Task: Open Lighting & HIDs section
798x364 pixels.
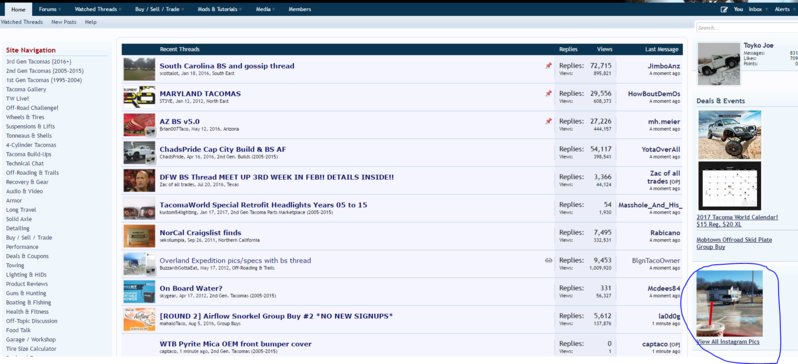Action: click(x=26, y=274)
